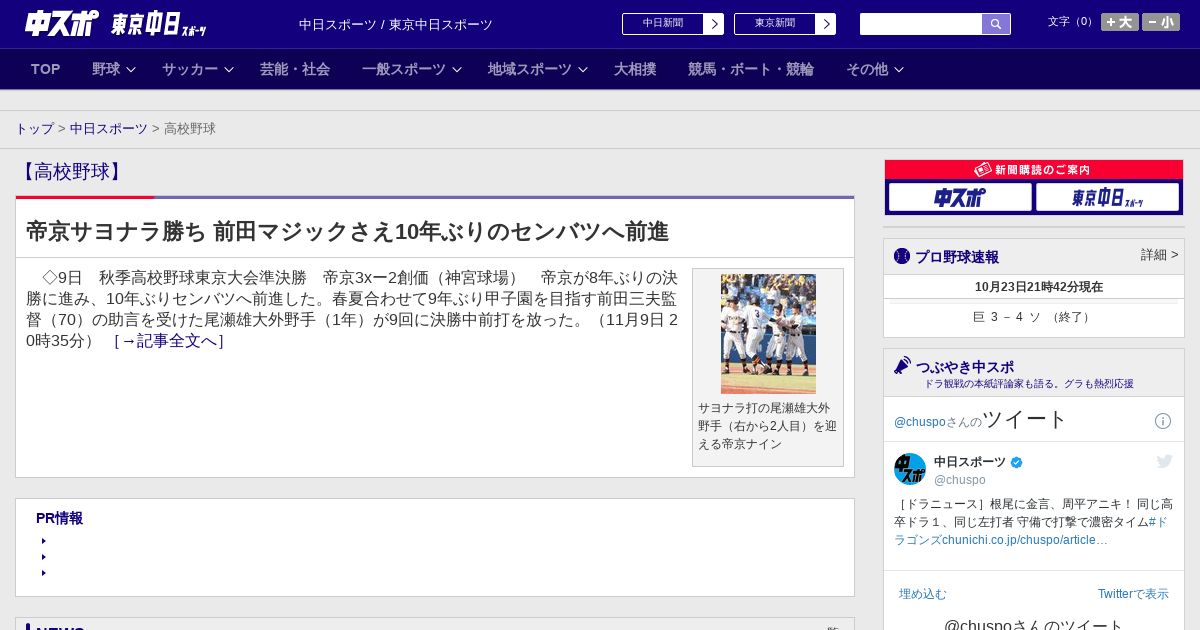
Task: Open 中スポ subscription banner button
Action: [x=960, y=197]
